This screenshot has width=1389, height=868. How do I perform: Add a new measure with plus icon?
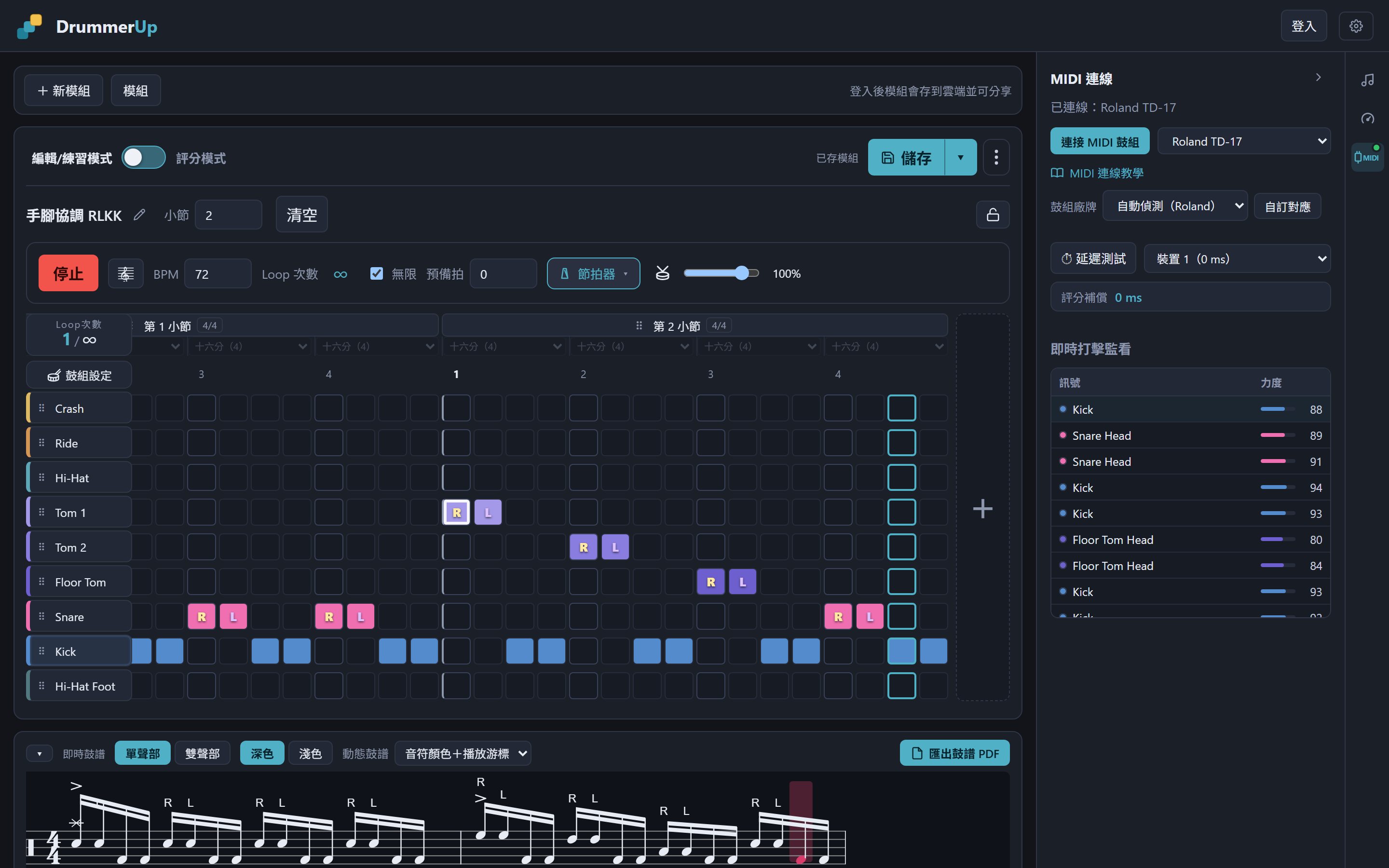982,508
